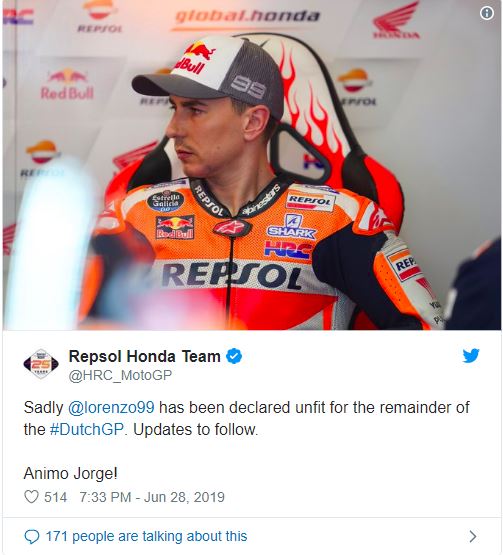
Task: Click the blue verified badge
Action: tap(234, 356)
